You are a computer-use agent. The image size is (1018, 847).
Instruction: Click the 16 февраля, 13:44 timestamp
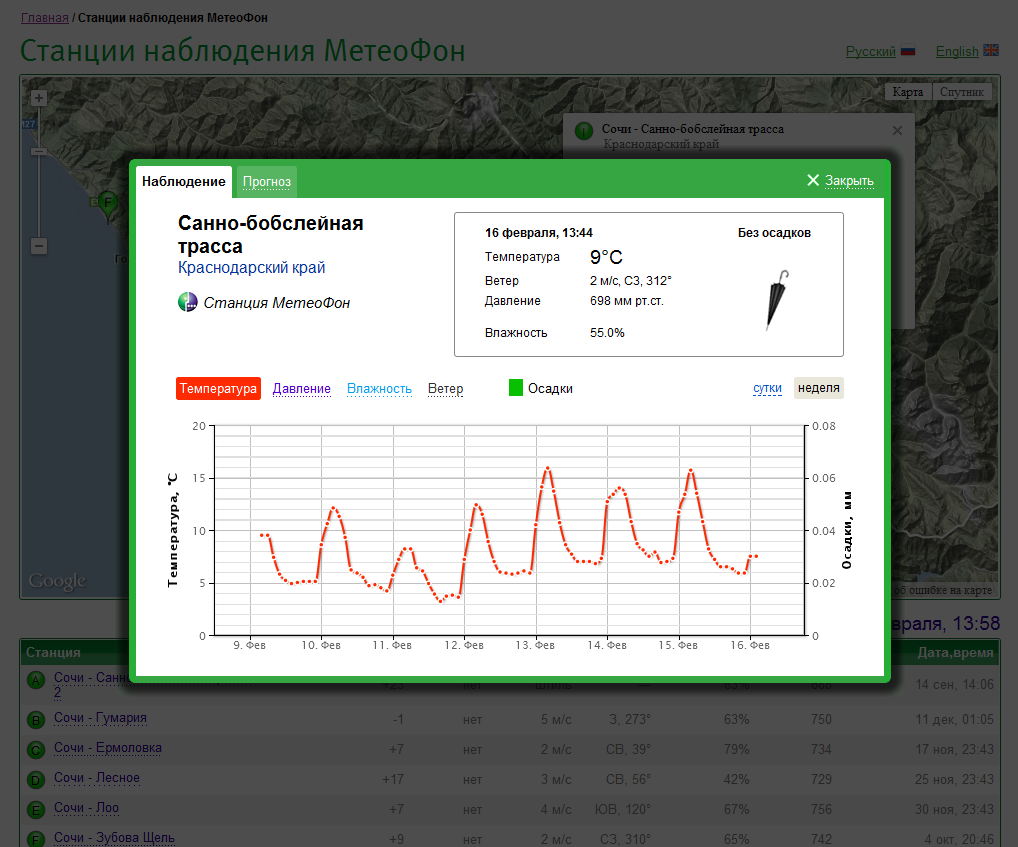pyautogui.click(x=539, y=232)
